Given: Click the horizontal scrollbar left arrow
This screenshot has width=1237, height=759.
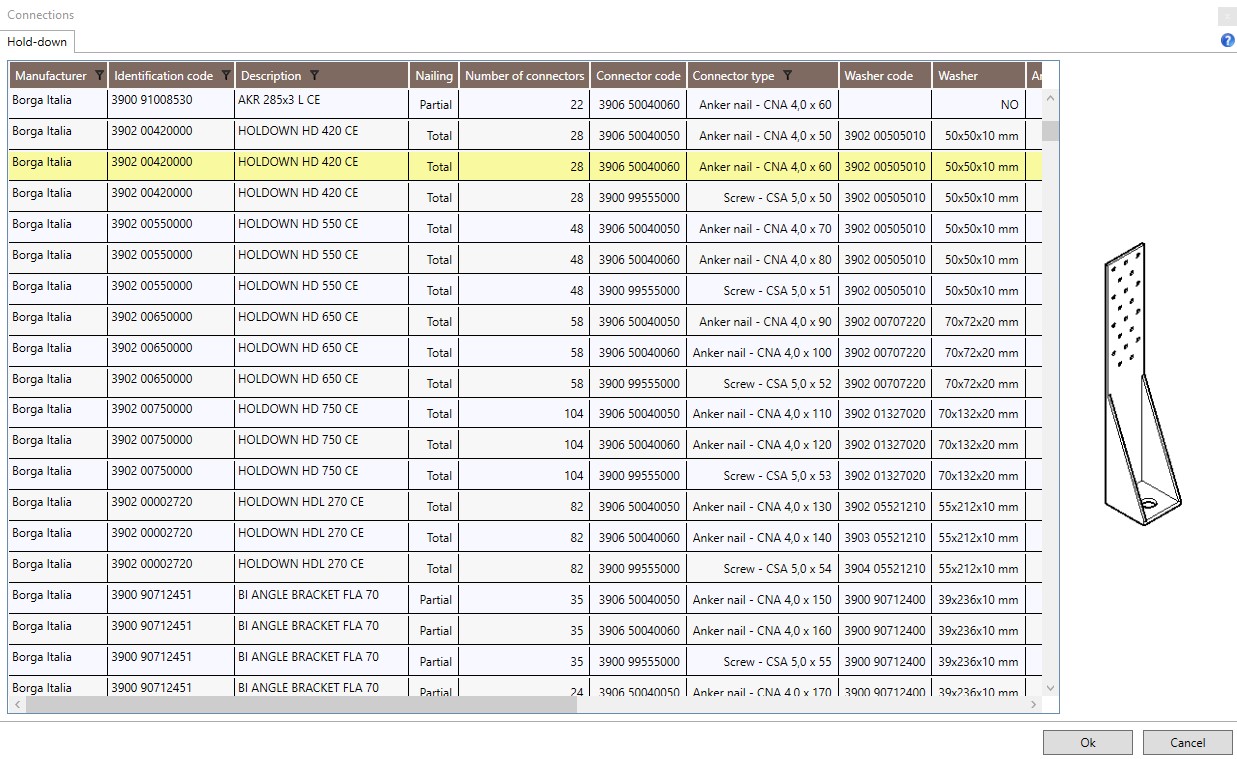Looking at the screenshot, I should pyautogui.click(x=17, y=705).
